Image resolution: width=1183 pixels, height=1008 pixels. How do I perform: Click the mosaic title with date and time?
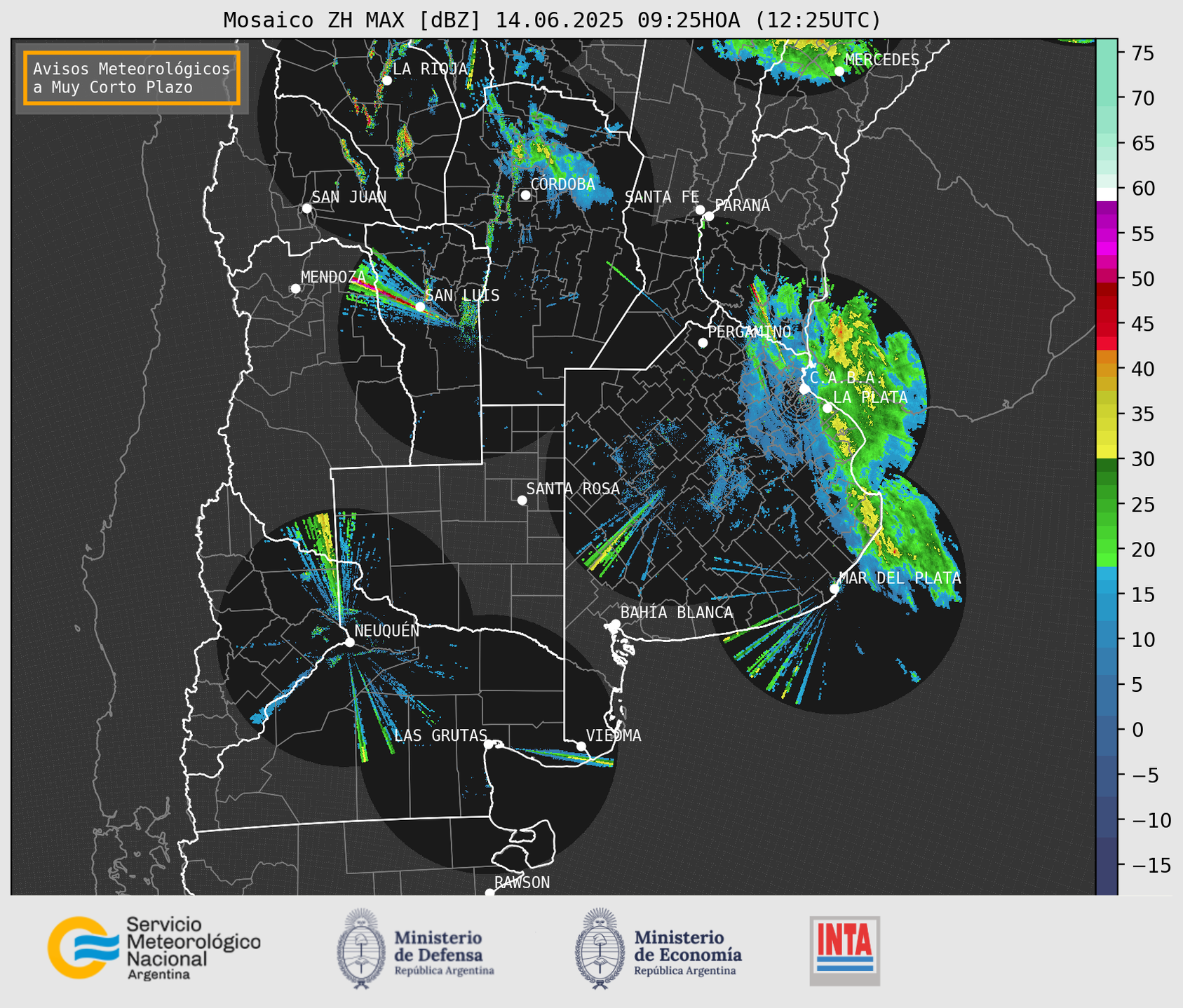point(552,20)
